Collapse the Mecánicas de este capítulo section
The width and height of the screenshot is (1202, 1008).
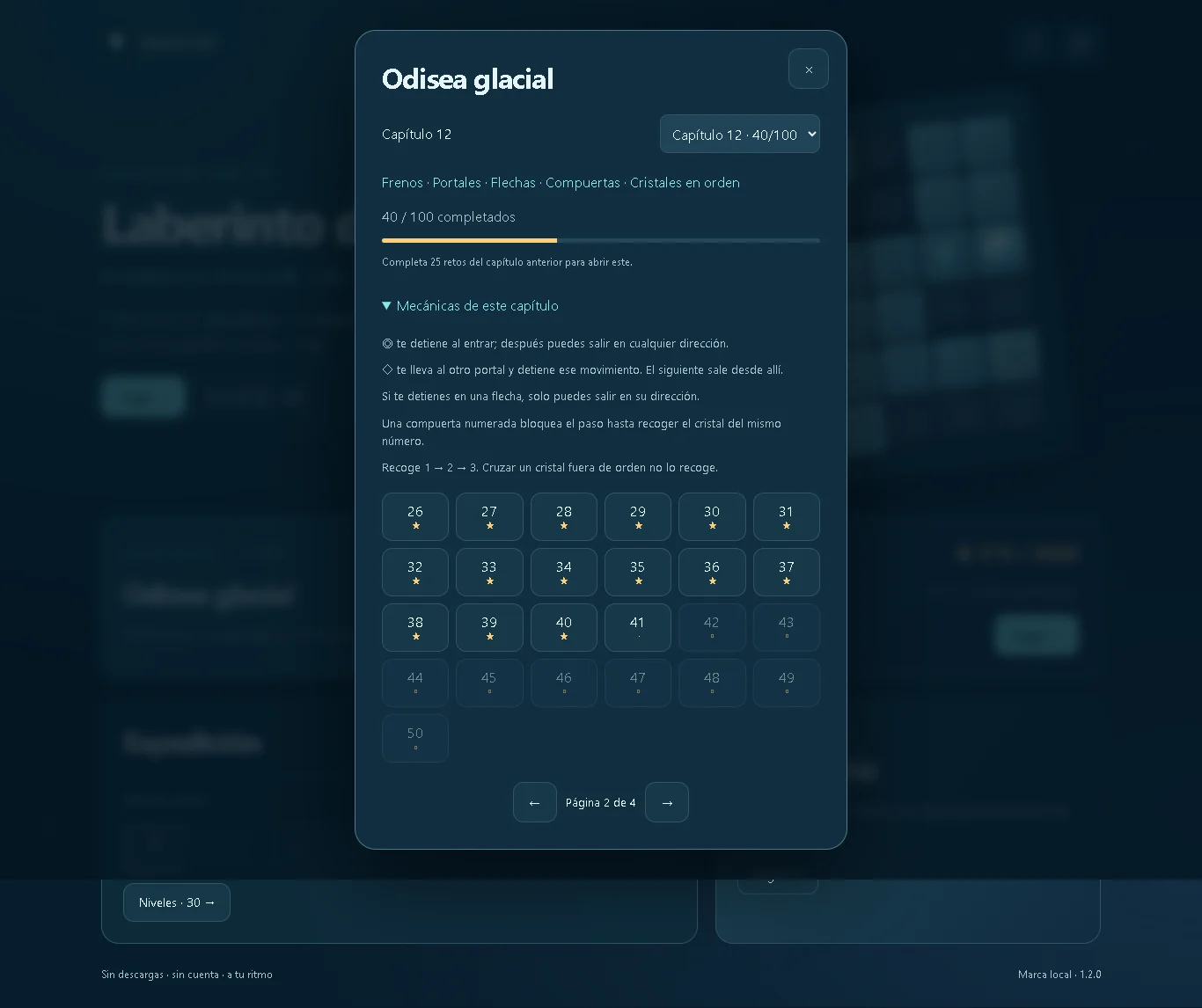pyautogui.click(x=471, y=306)
